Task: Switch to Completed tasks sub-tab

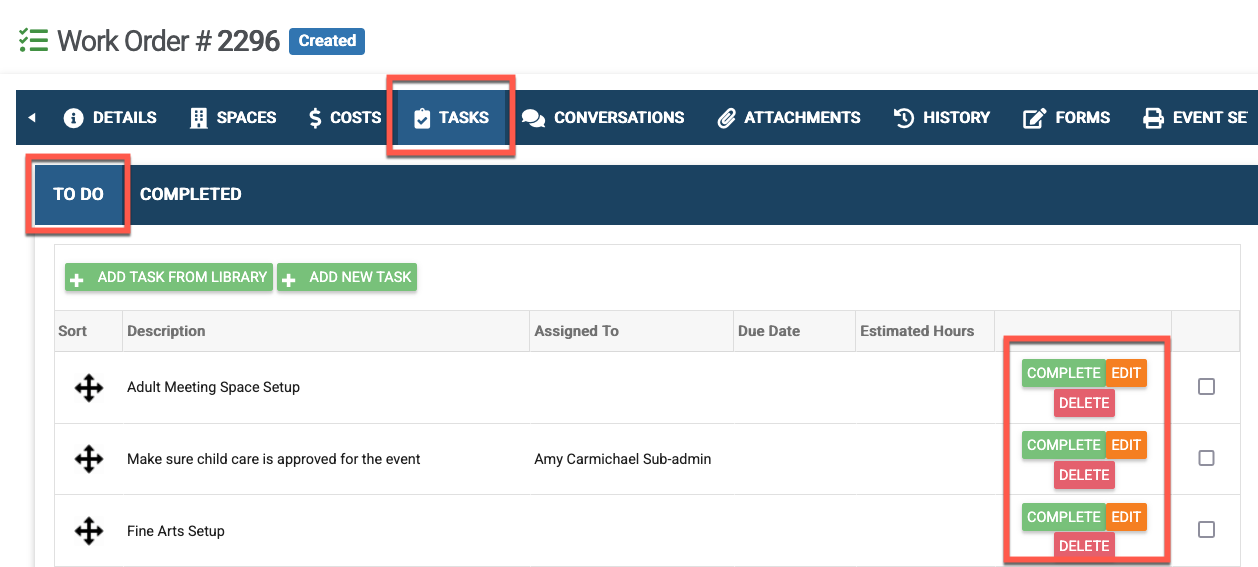Action: tap(190, 194)
